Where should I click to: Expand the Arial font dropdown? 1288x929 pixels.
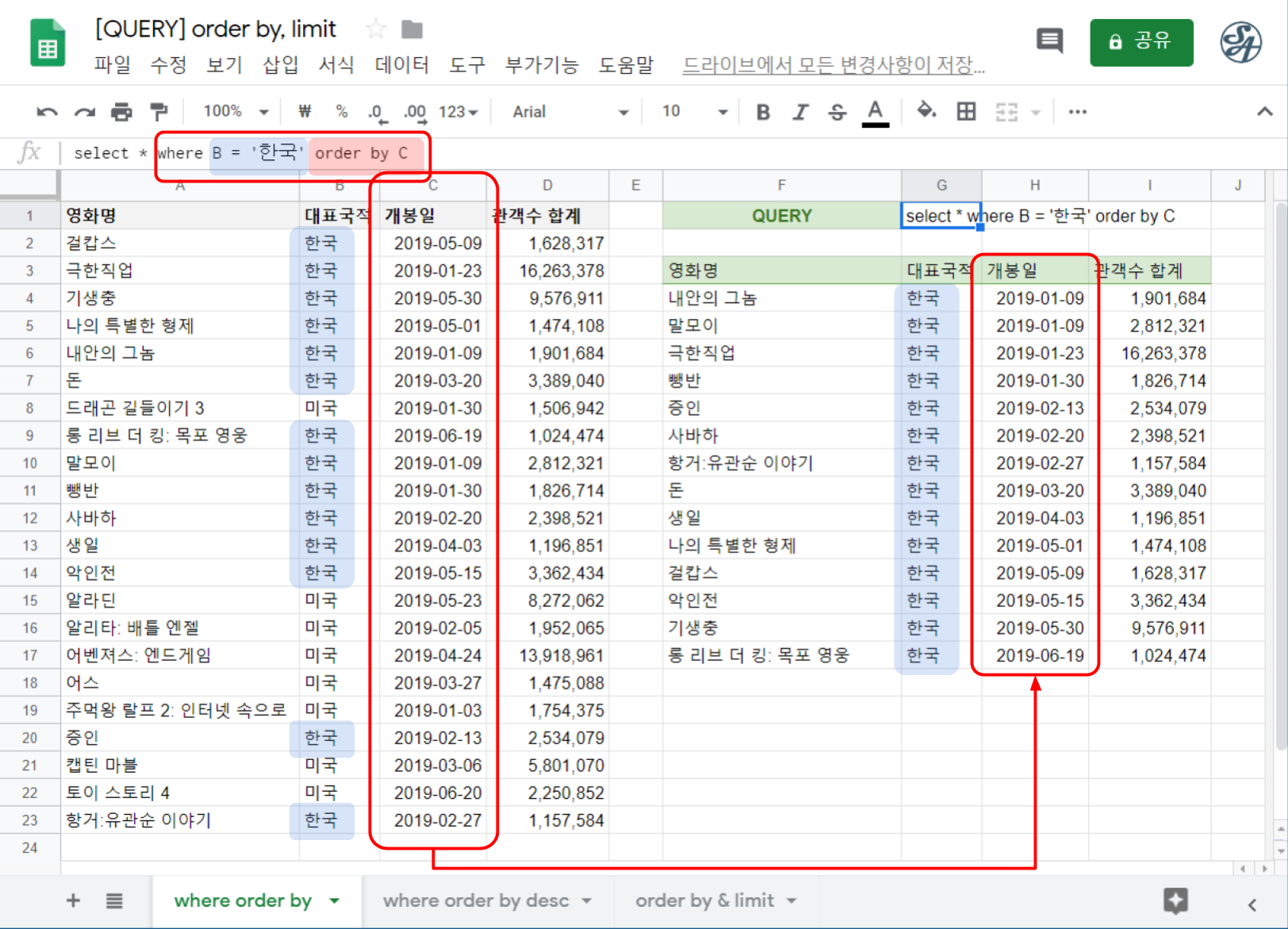pyautogui.click(x=569, y=112)
